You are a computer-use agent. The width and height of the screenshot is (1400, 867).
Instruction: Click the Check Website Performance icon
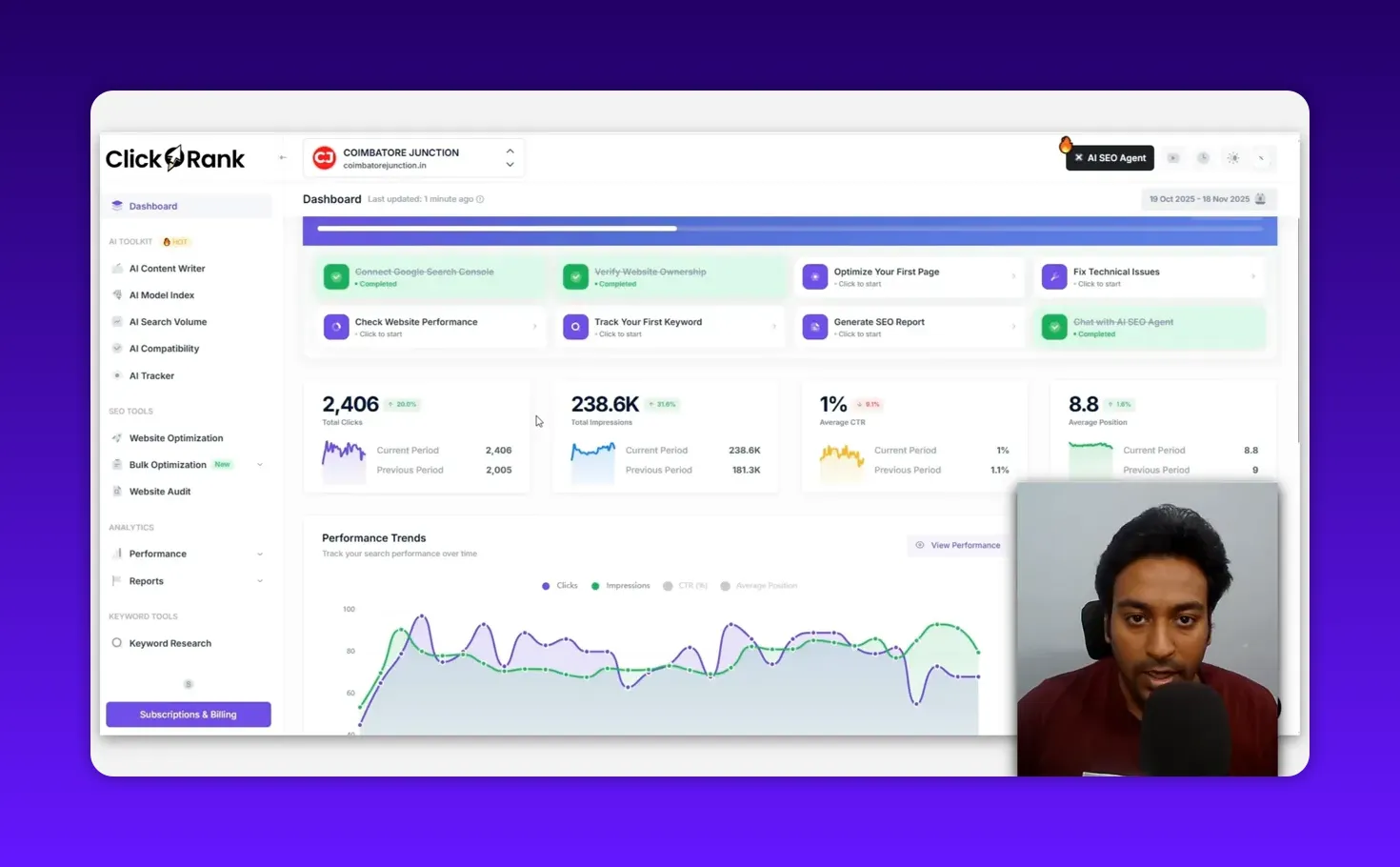point(335,327)
